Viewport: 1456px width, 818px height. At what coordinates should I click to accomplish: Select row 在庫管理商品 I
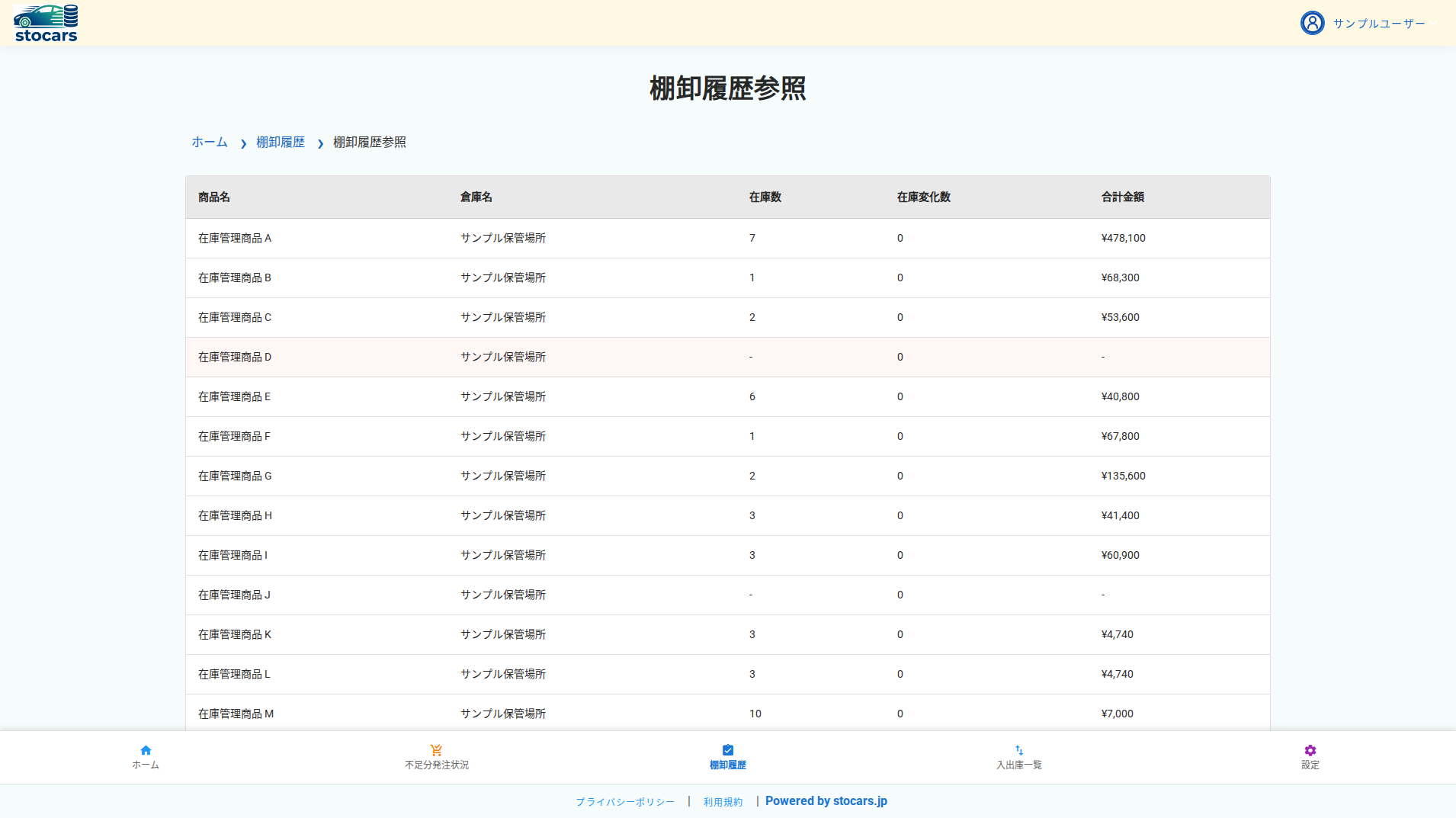coord(728,555)
